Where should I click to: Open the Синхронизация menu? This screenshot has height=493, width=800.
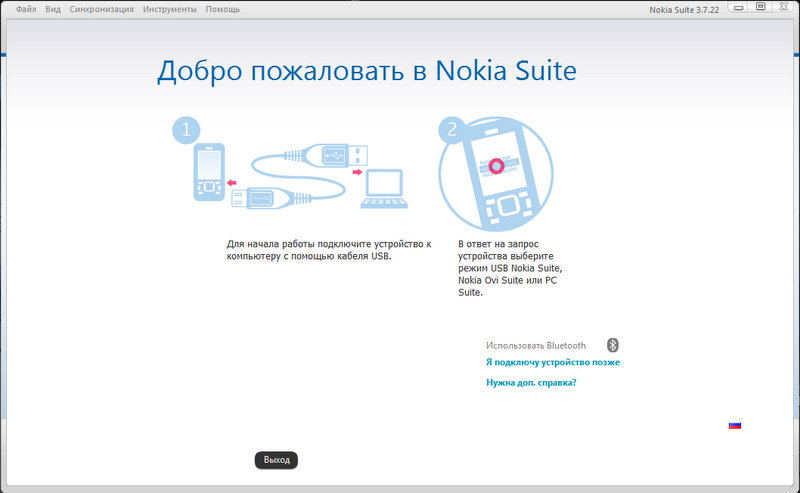(102, 9)
